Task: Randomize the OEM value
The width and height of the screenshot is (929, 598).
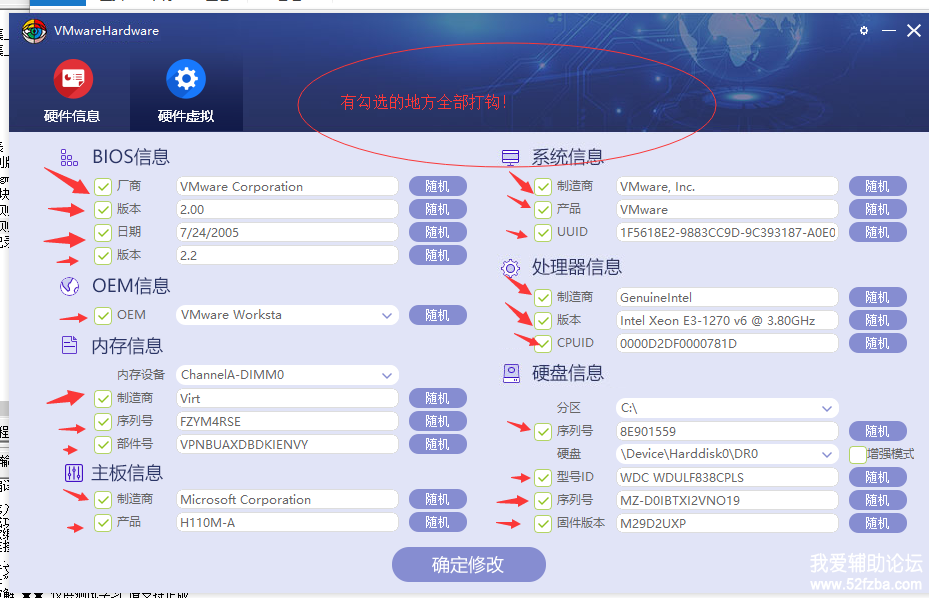Action: (438, 315)
